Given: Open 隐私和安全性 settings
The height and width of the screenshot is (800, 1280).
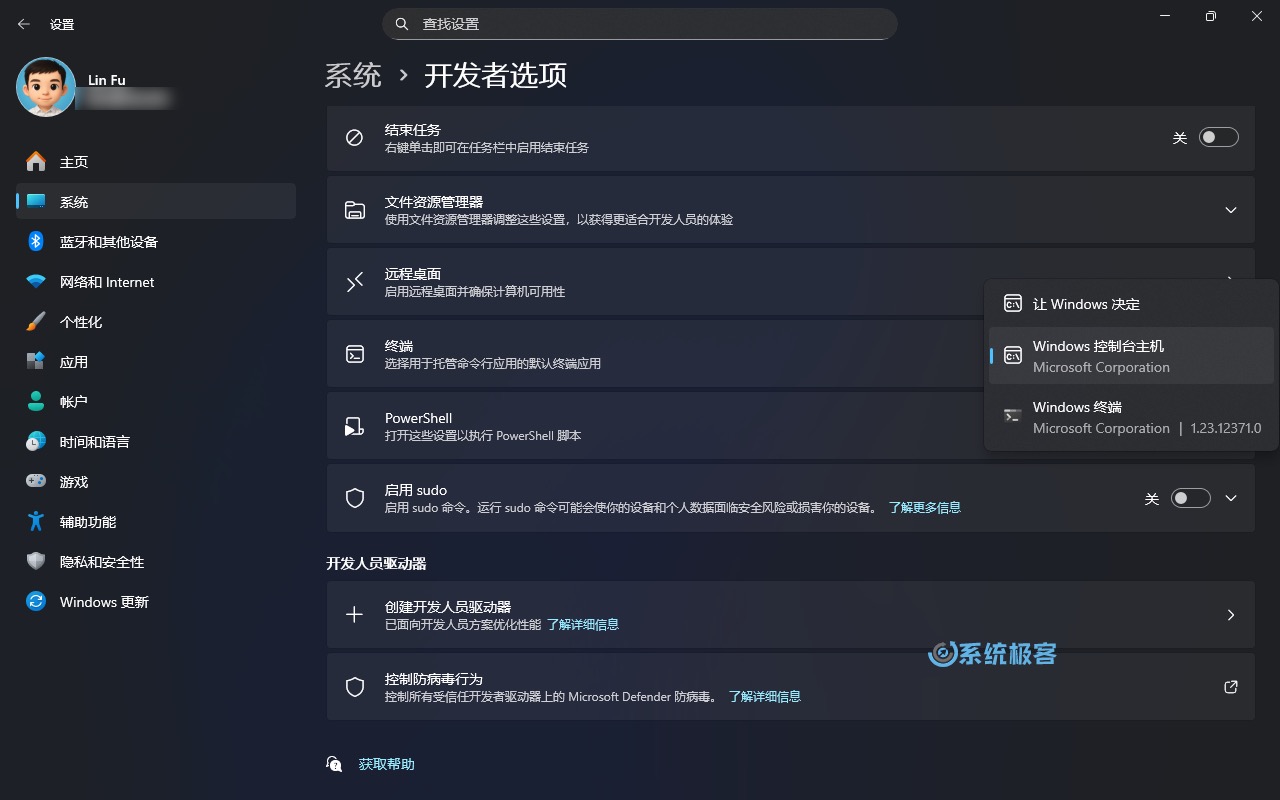Looking at the screenshot, I should pyautogui.click(x=156, y=561).
